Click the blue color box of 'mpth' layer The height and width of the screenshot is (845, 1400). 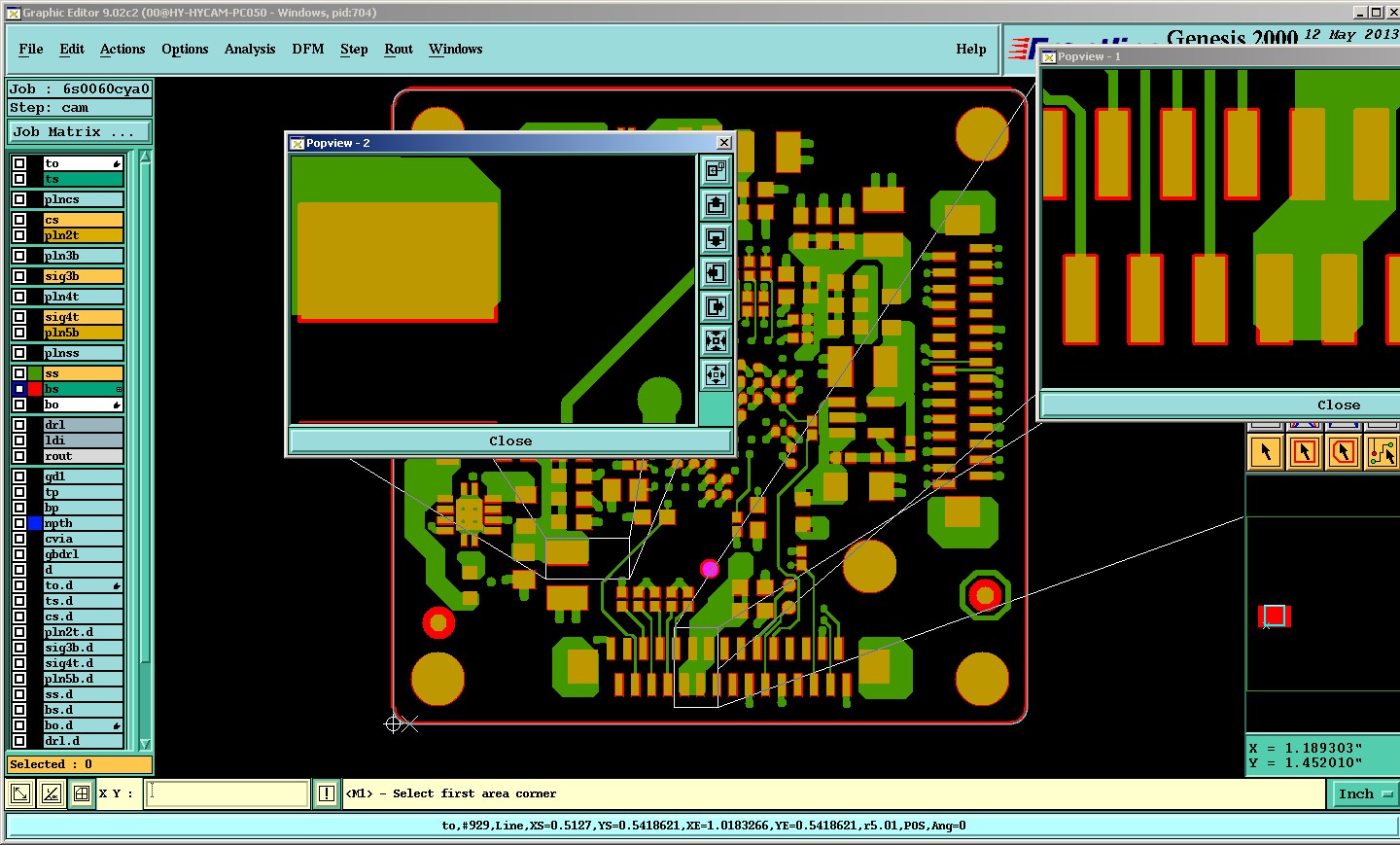[36, 523]
